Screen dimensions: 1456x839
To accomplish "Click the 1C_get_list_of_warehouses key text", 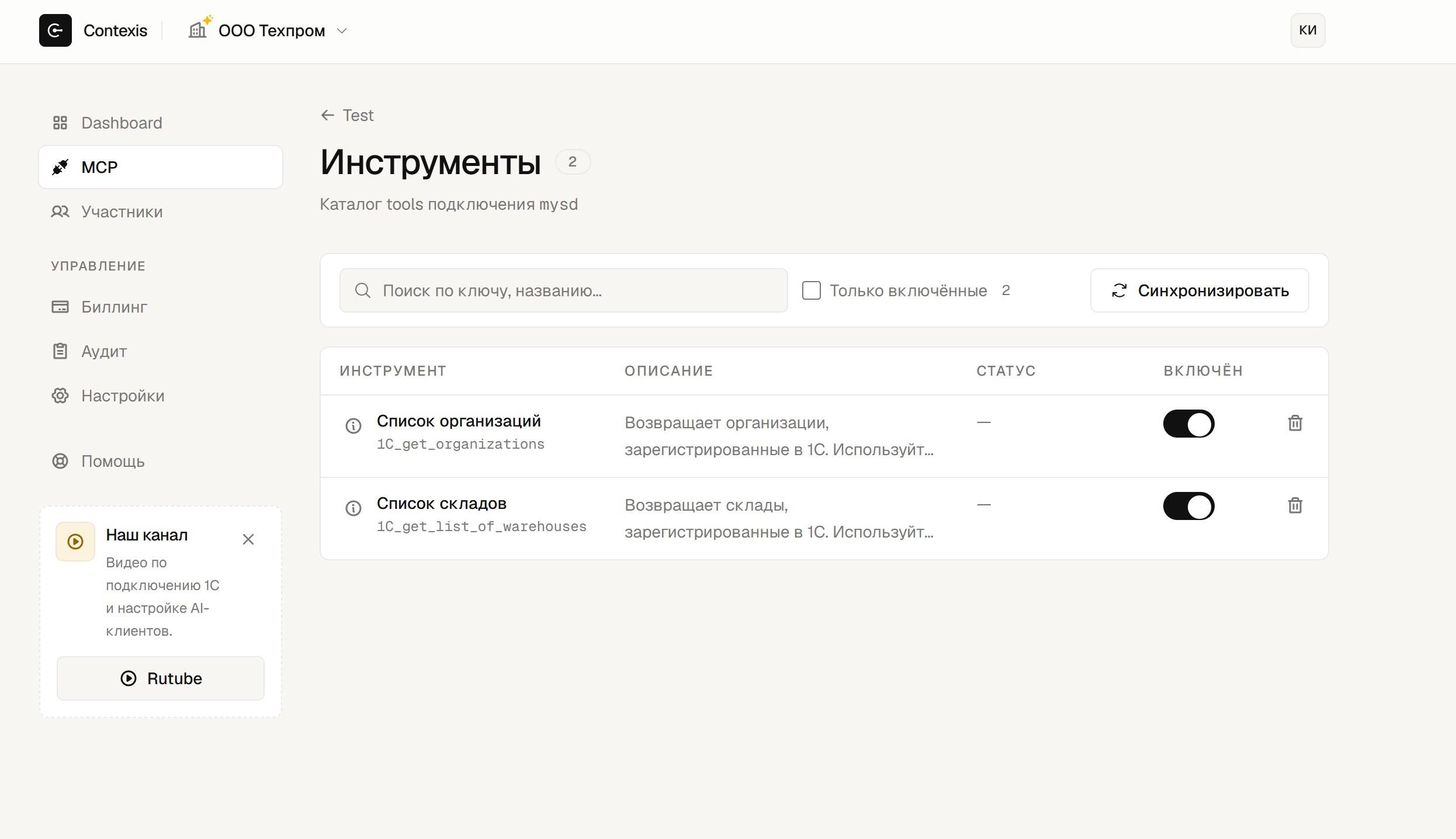I will [481, 526].
